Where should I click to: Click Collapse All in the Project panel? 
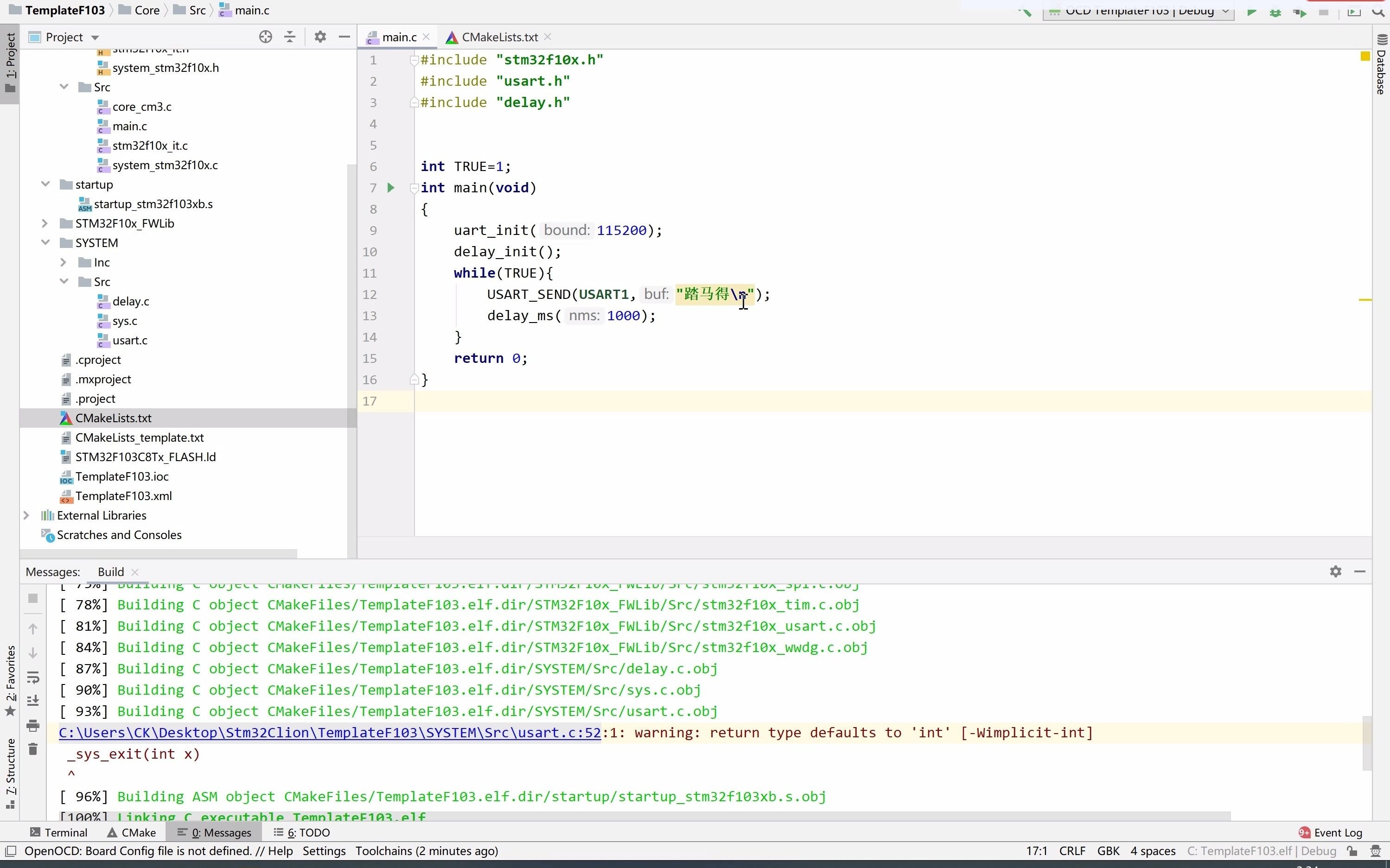pos(290,38)
